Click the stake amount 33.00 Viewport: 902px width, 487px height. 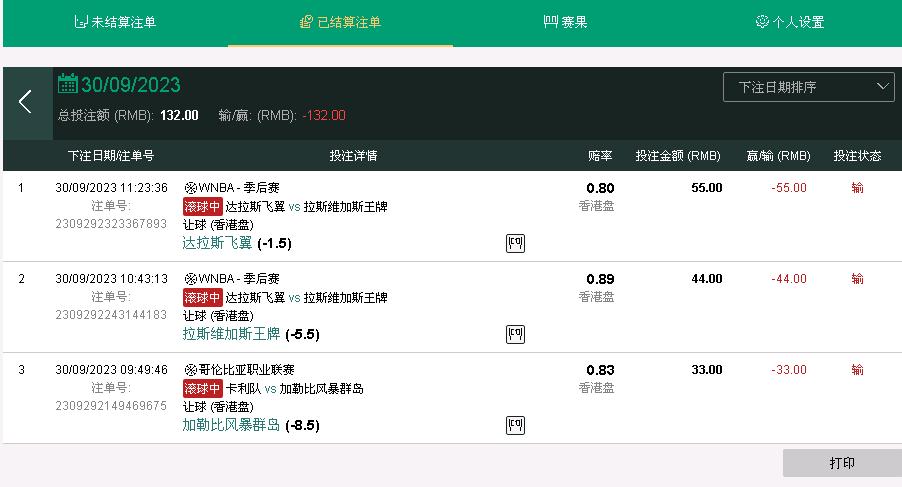point(707,369)
